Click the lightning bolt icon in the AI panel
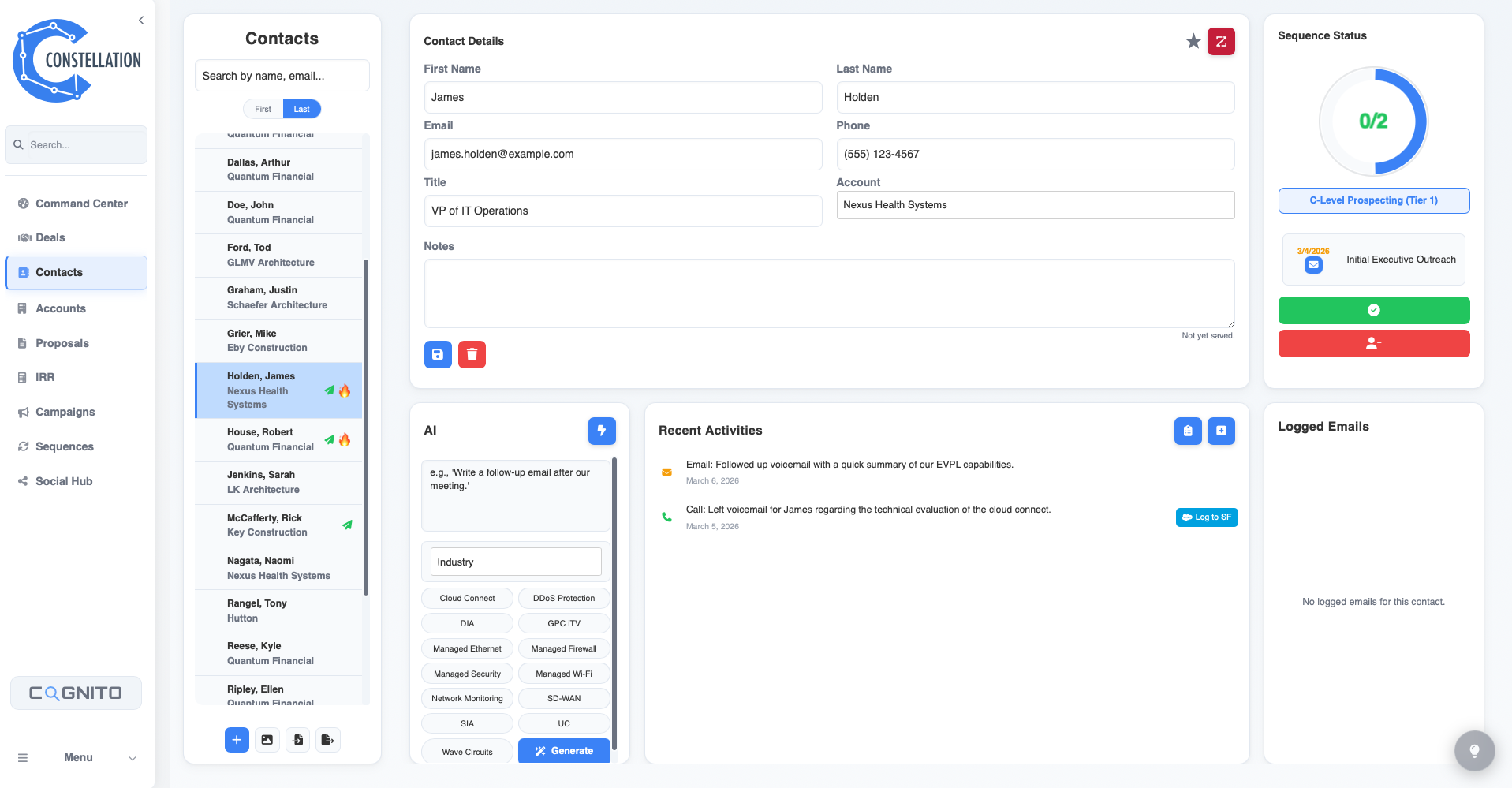1512x788 pixels. (x=602, y=431)
